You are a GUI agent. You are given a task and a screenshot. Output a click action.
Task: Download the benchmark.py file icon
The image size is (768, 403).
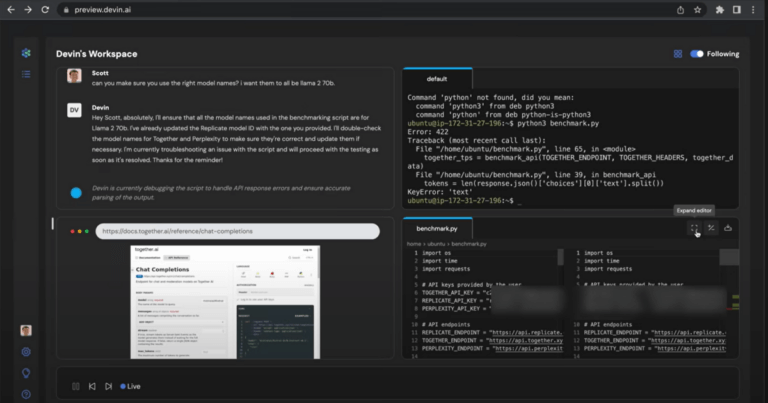(x=728, y=228)
